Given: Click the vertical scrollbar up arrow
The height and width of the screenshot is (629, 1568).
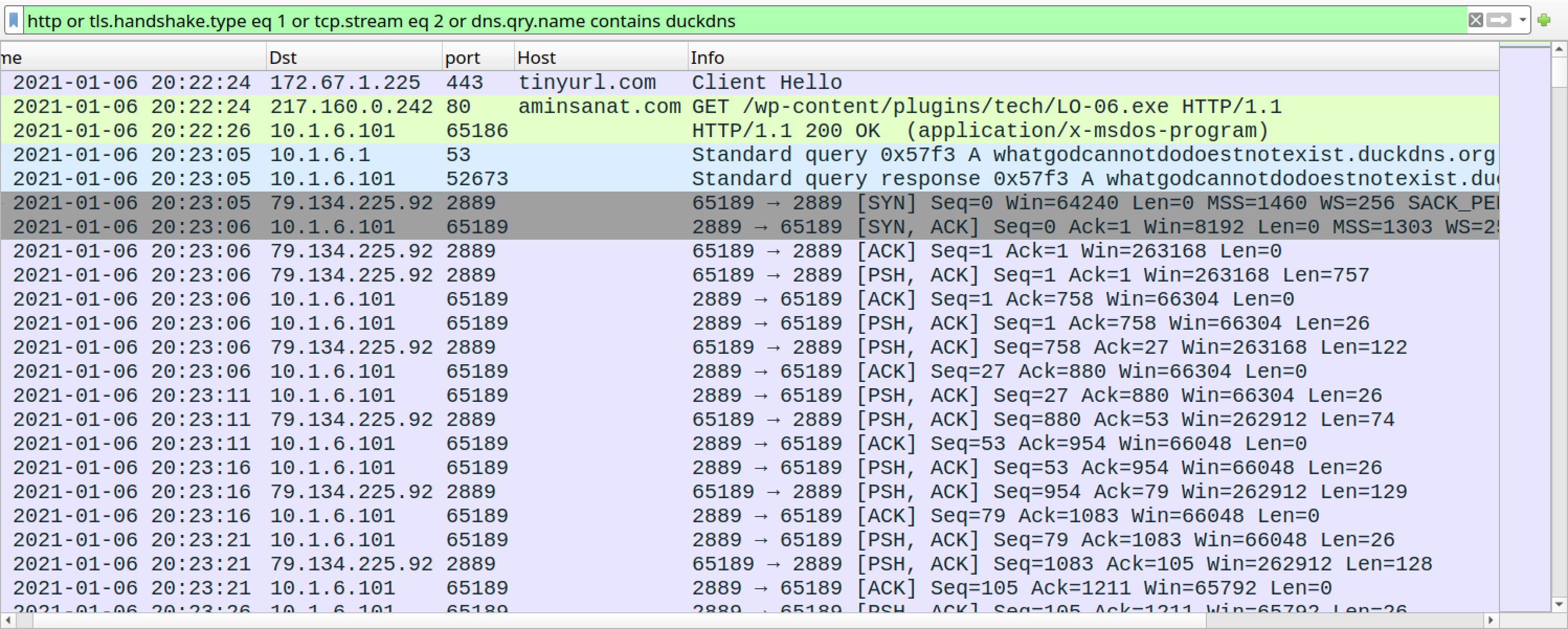Looking at the screenshot, I should coord(1559,49).
